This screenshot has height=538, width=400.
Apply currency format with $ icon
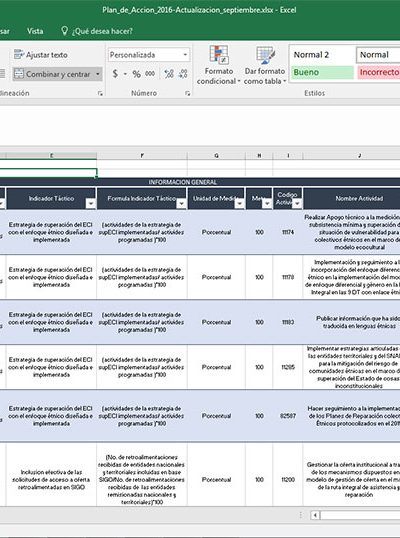tap(115, 74)
